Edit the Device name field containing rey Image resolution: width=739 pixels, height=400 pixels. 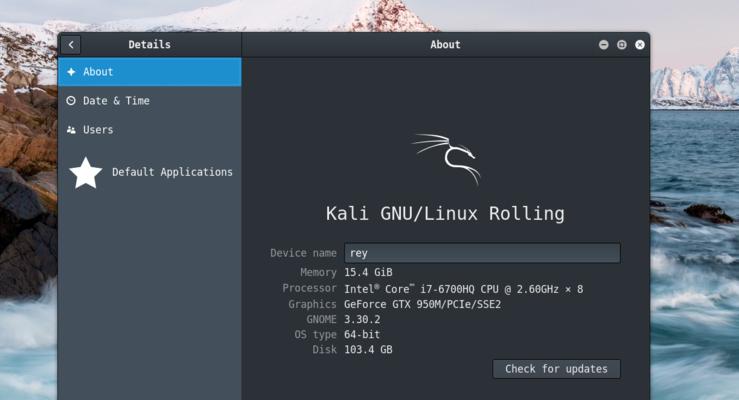482,253
